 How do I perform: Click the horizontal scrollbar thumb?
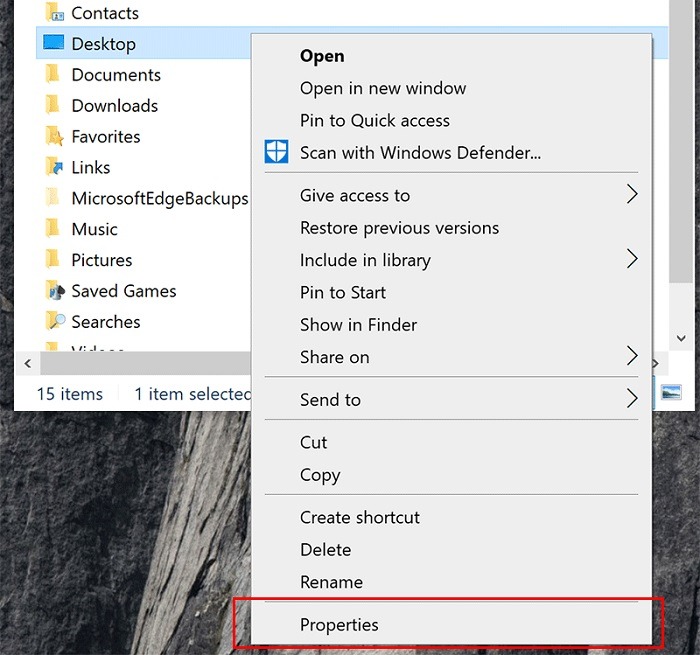pyautogui.click(x=146, y=363)
